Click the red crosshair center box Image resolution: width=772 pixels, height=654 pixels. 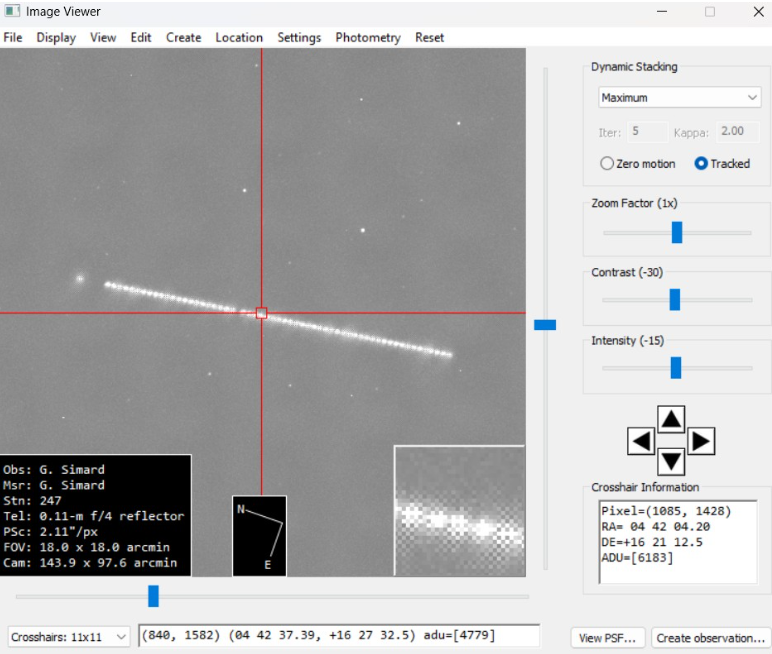click(x=262, y=313)
